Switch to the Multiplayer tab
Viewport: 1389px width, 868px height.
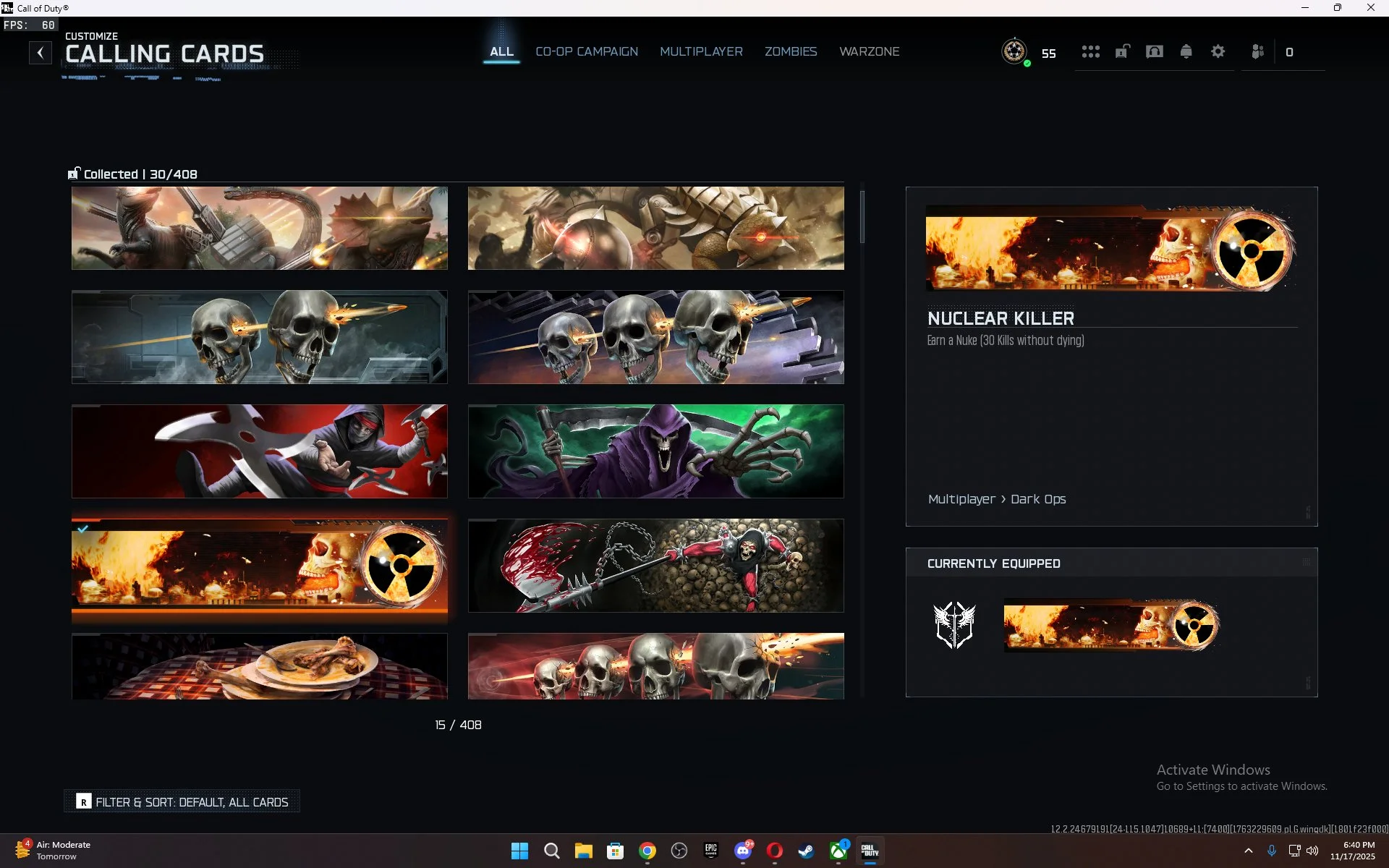pyautogui.click(x=701, y=52)
